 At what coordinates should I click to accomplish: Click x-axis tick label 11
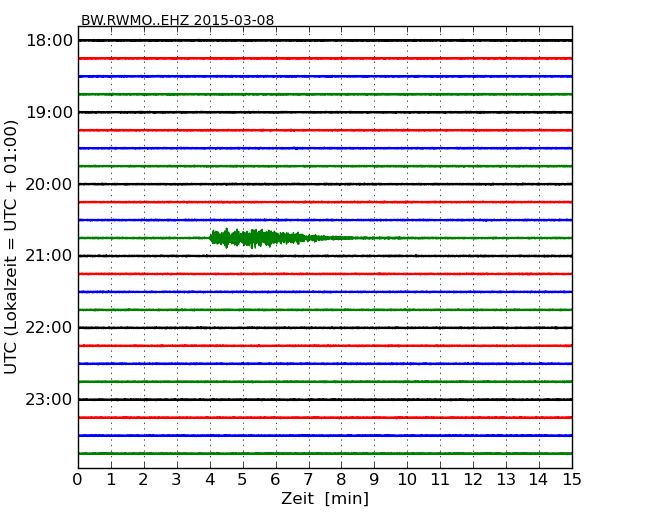[440, 480]
